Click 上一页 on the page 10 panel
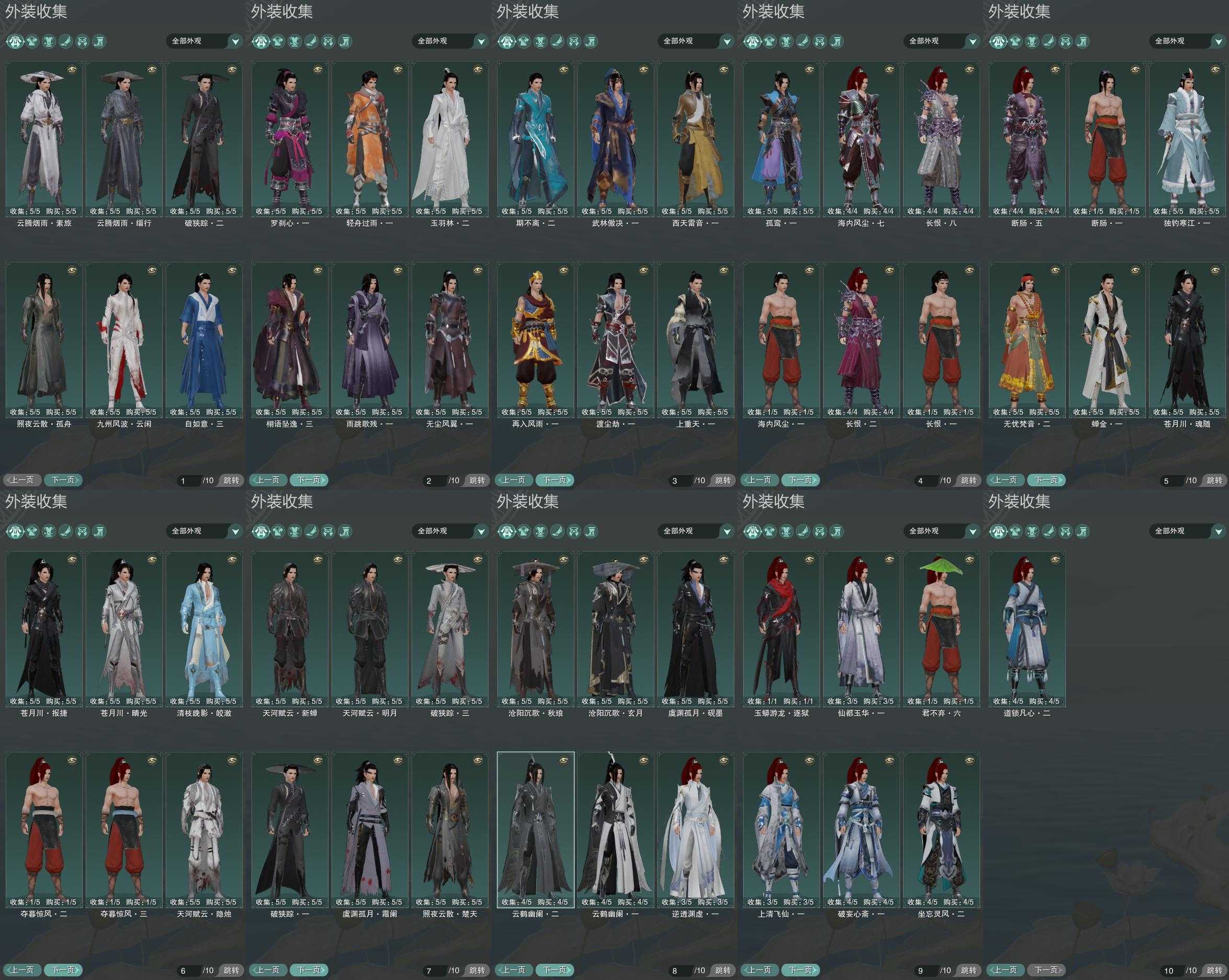The image size is (1229, 980). [1006, 970]
